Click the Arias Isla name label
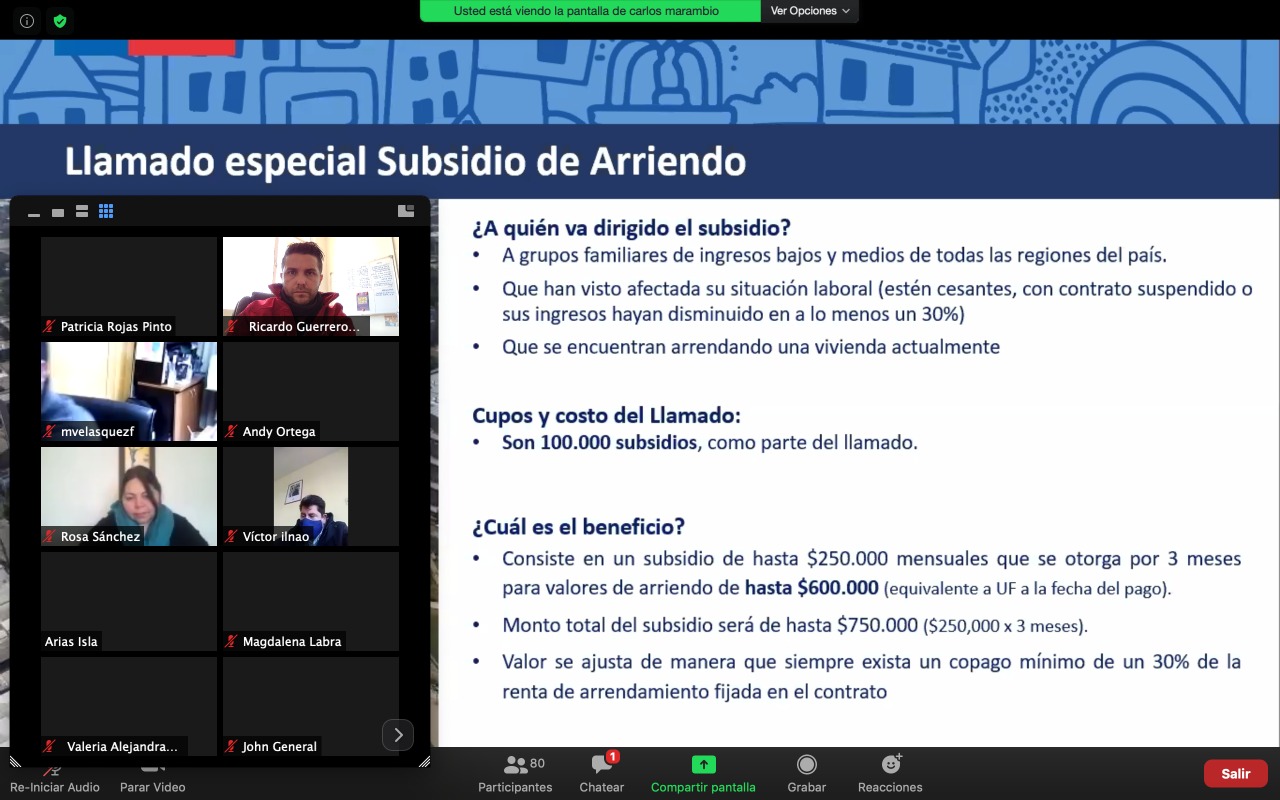 click(x=72, y=642)
